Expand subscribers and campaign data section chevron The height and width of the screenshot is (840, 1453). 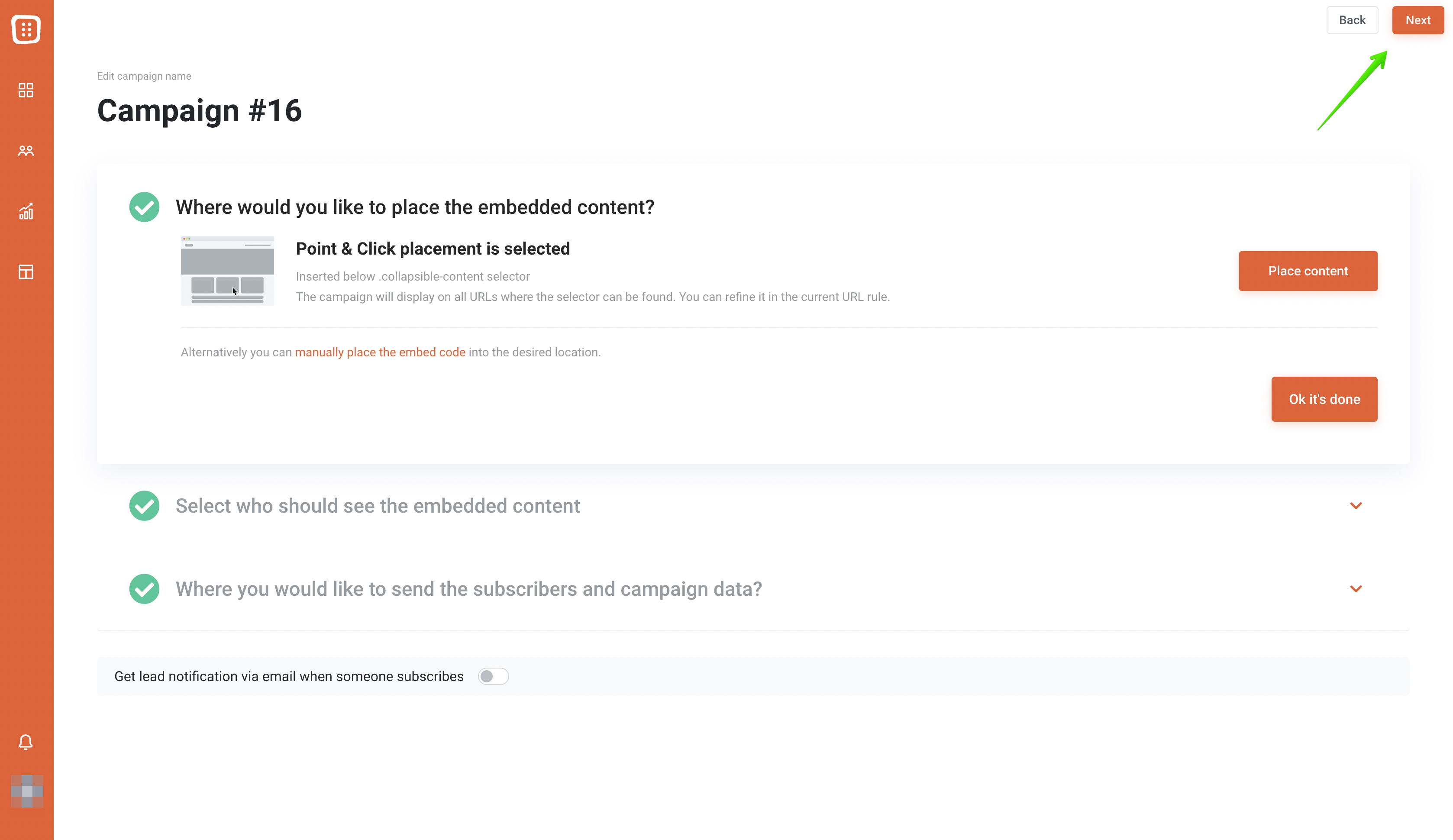(x=1356, y=588)
